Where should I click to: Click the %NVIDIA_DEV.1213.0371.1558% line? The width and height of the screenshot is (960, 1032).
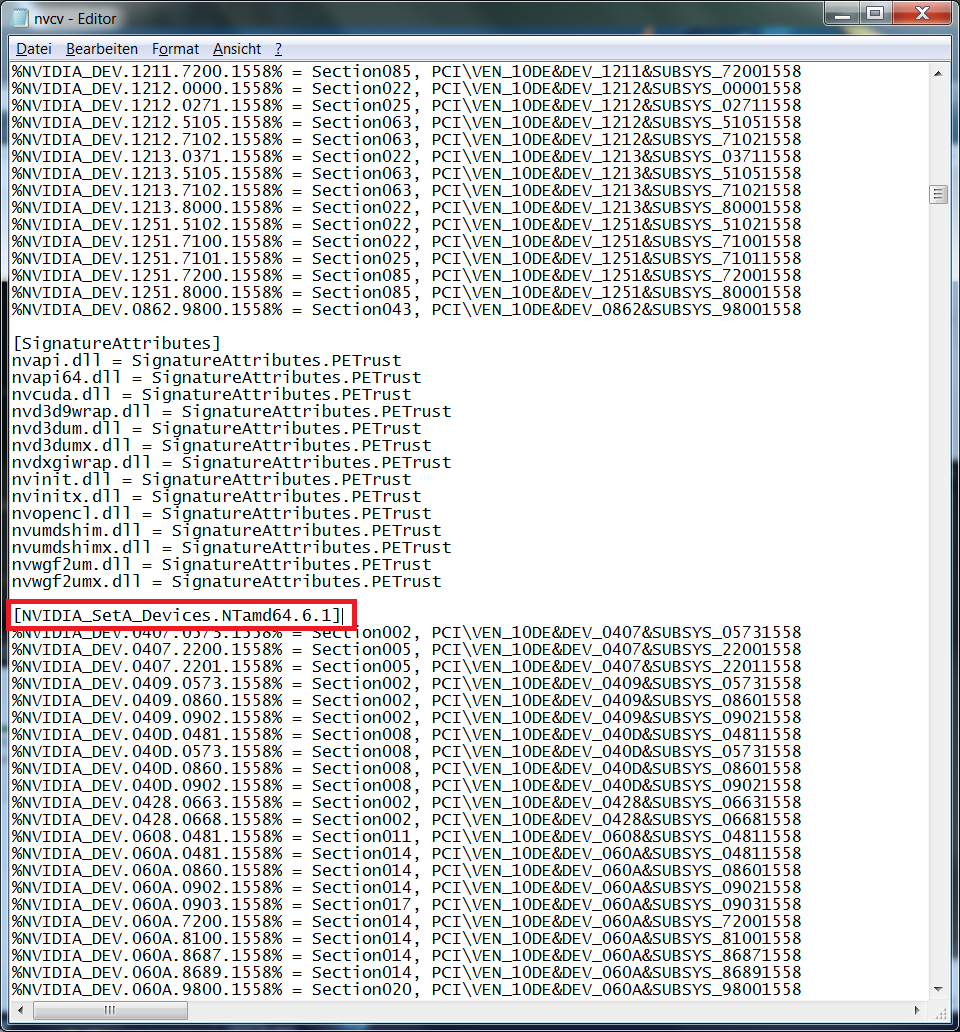tap(407, 157)
